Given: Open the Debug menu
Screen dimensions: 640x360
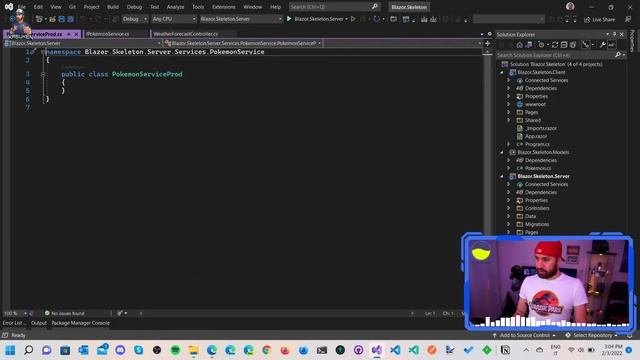Looking at the screenshot, I should (x=134, y=7).
